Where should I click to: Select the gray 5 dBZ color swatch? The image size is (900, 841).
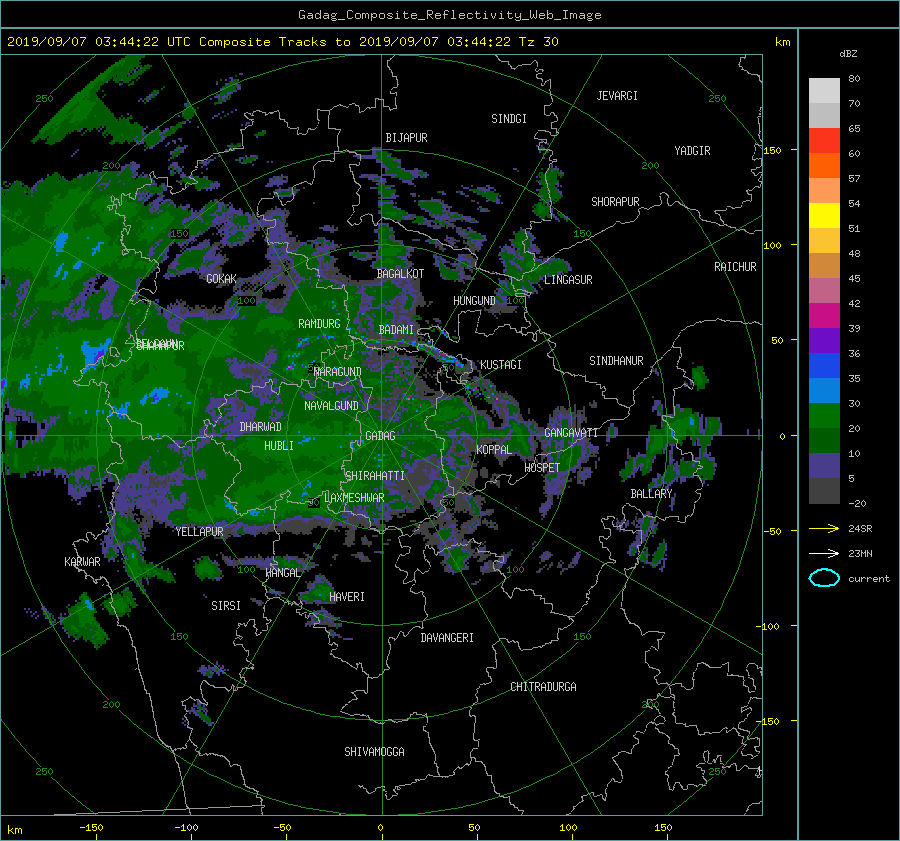coord(824,491)
